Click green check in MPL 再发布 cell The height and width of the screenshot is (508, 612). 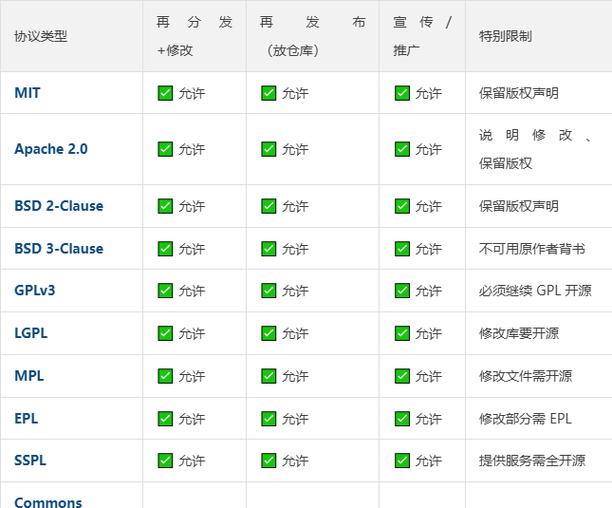pos(269,376)
